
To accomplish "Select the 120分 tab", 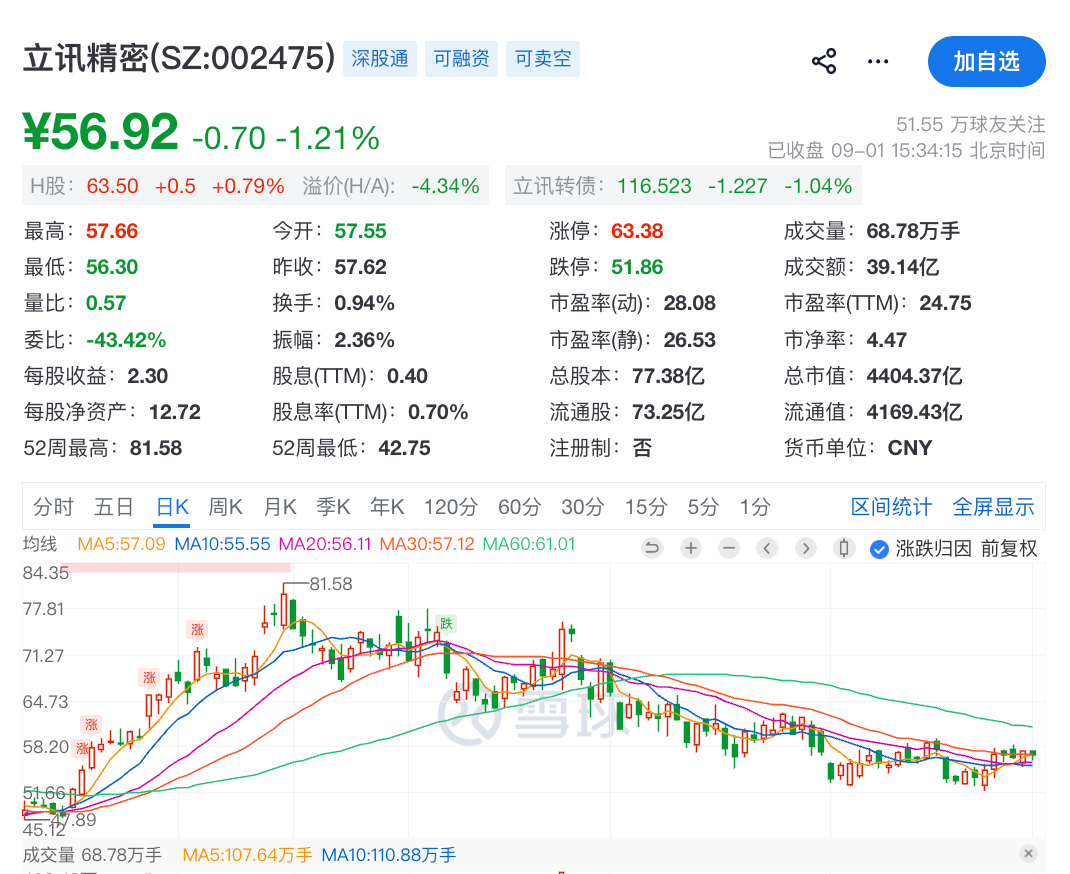I will (x=450, y=507).
